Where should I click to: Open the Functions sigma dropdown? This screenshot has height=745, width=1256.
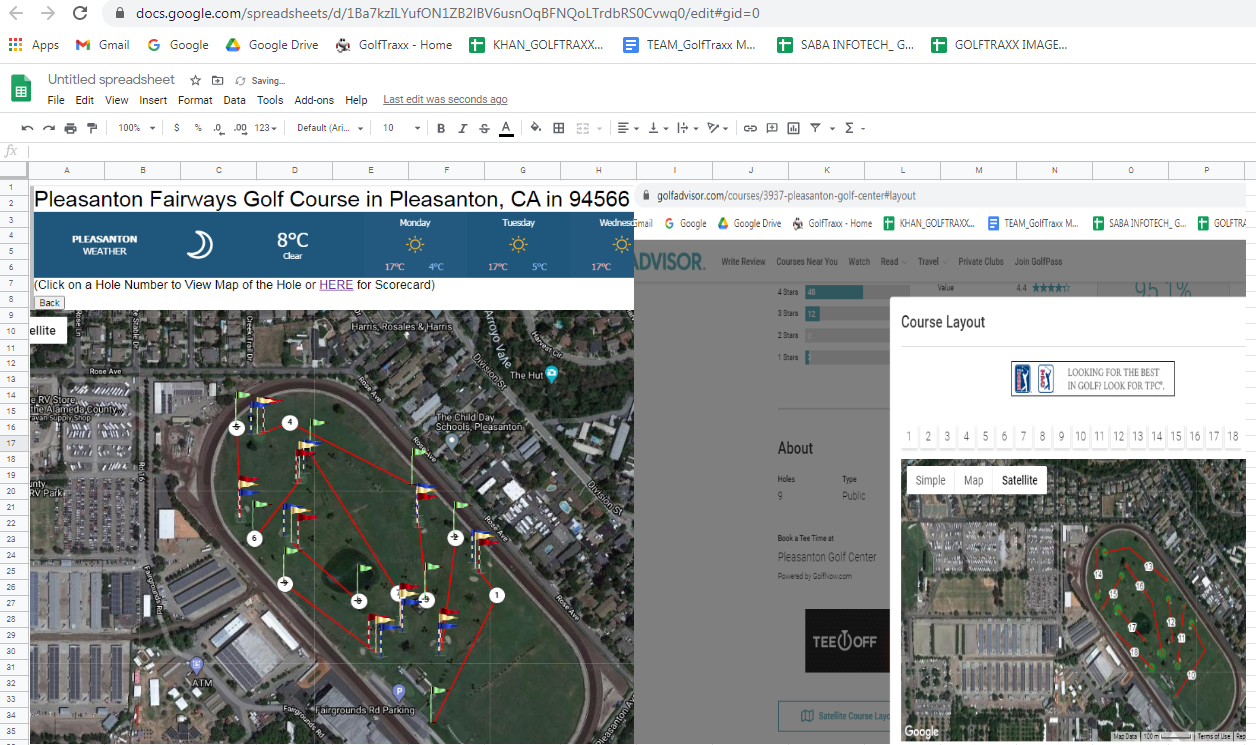pyautogui.click(x=853, y=128)
